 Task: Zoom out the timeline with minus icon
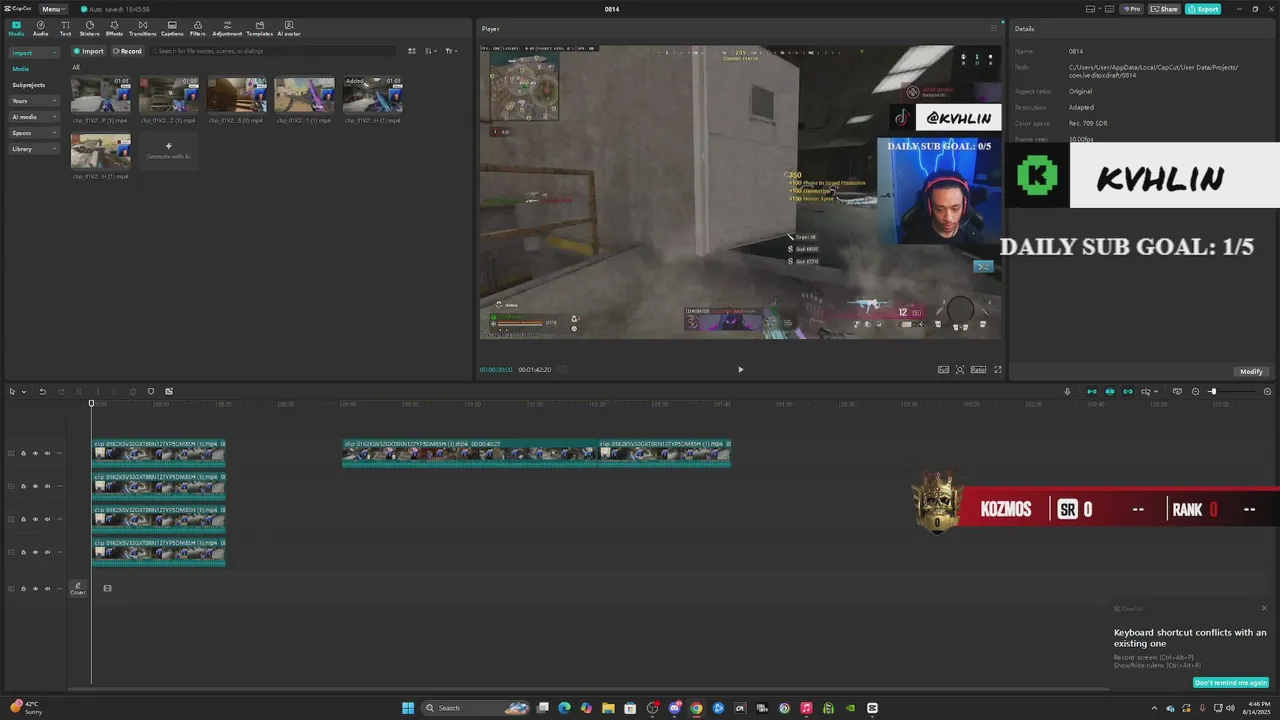(1195, 391)
